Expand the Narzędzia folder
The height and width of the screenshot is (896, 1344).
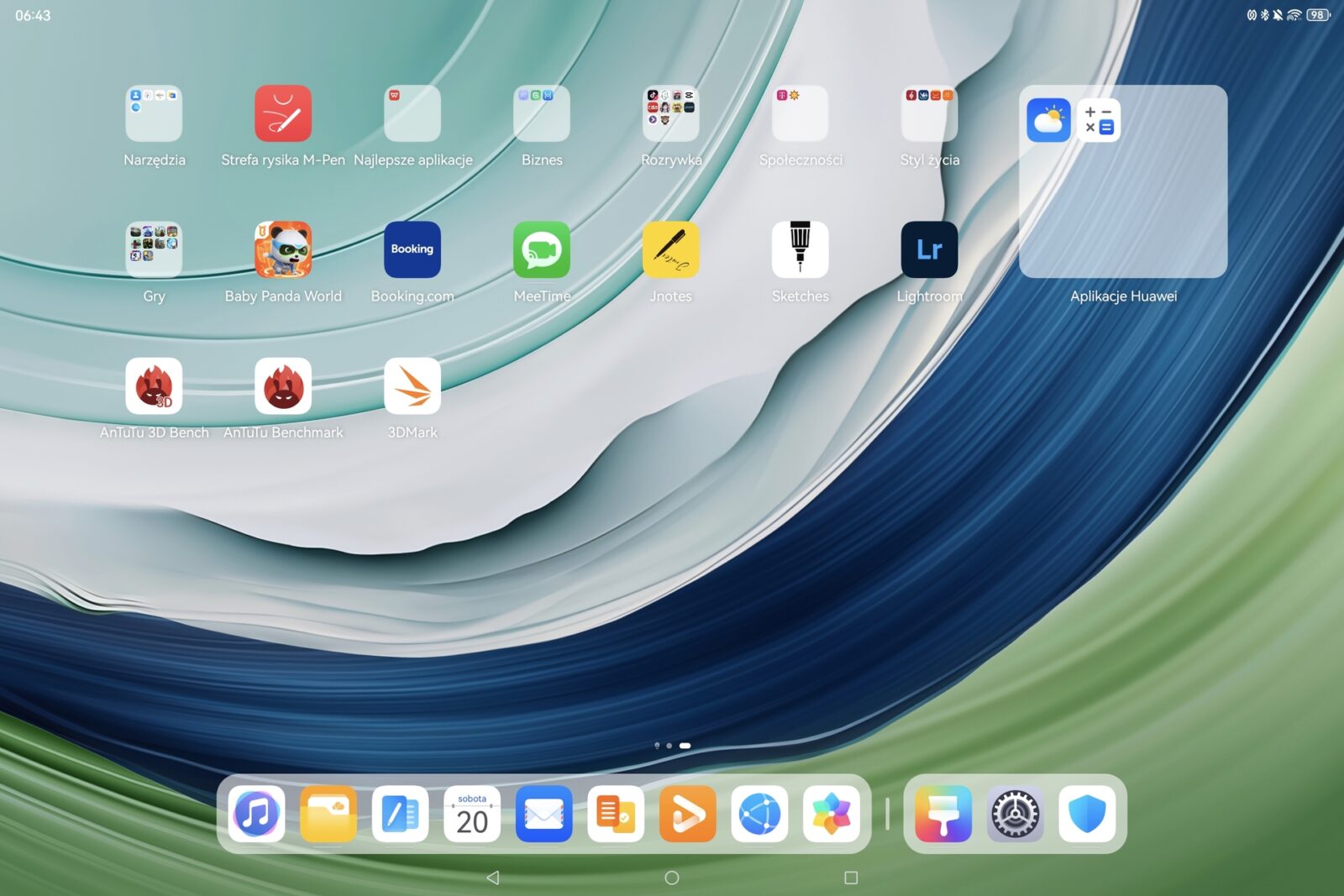(154, 113)
